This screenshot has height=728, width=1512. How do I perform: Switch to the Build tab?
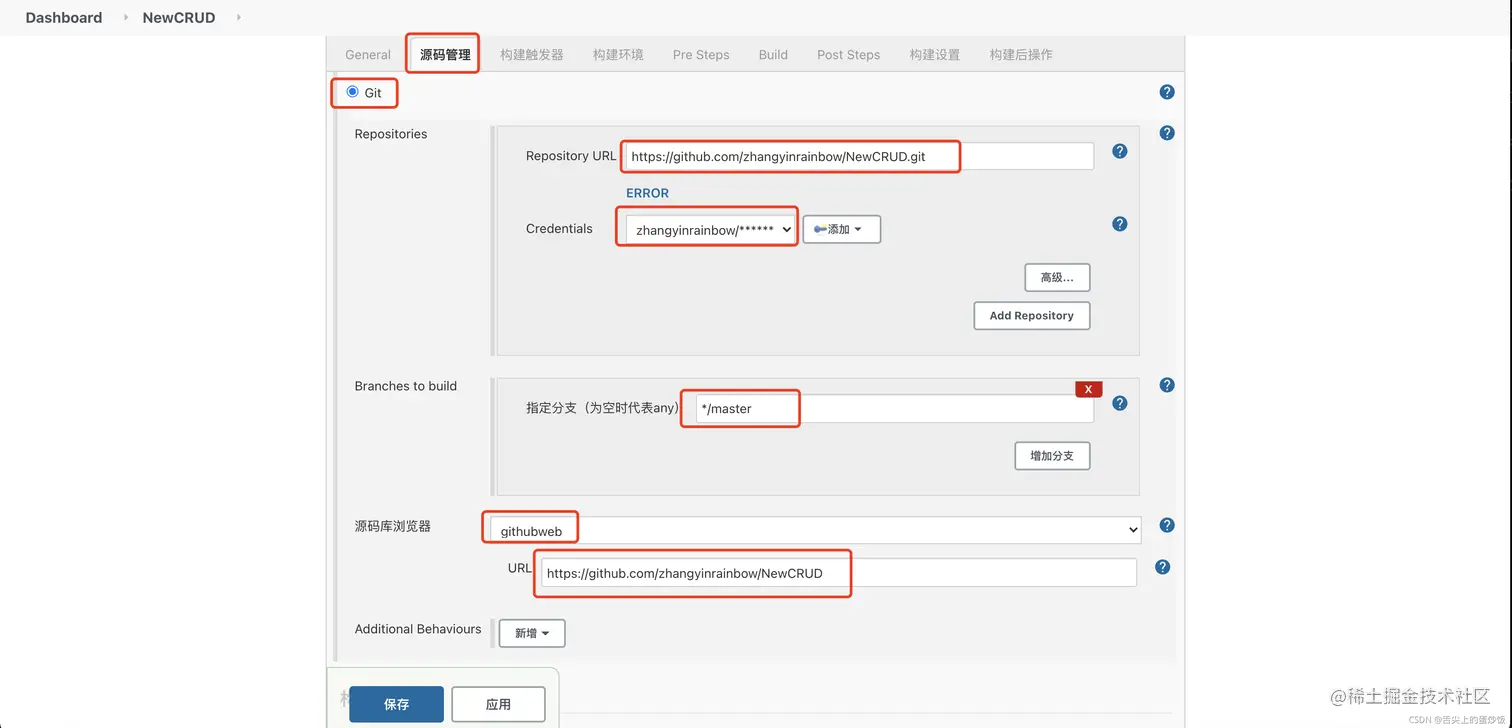coord(773,54)
